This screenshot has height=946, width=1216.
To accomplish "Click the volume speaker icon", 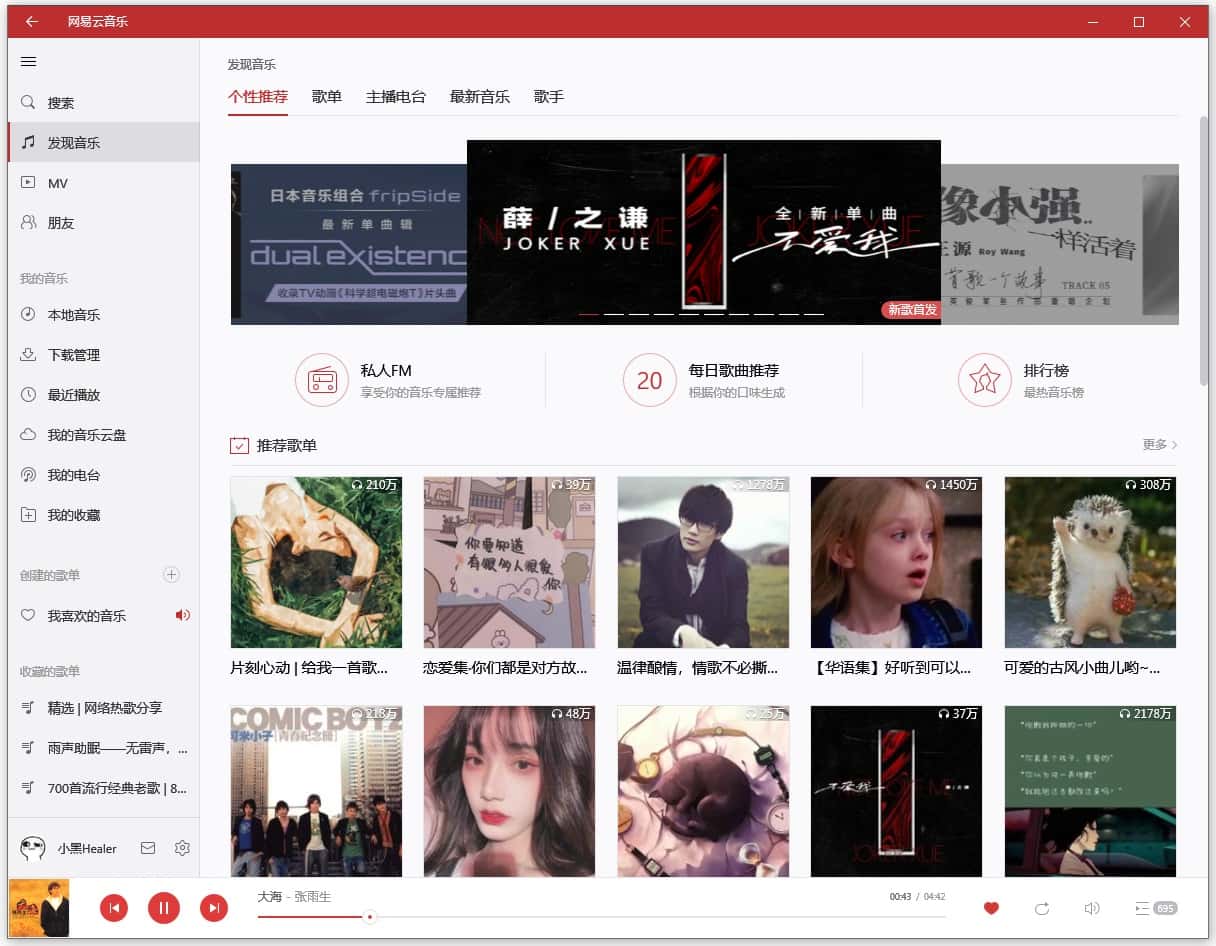I will (1092, 908).
